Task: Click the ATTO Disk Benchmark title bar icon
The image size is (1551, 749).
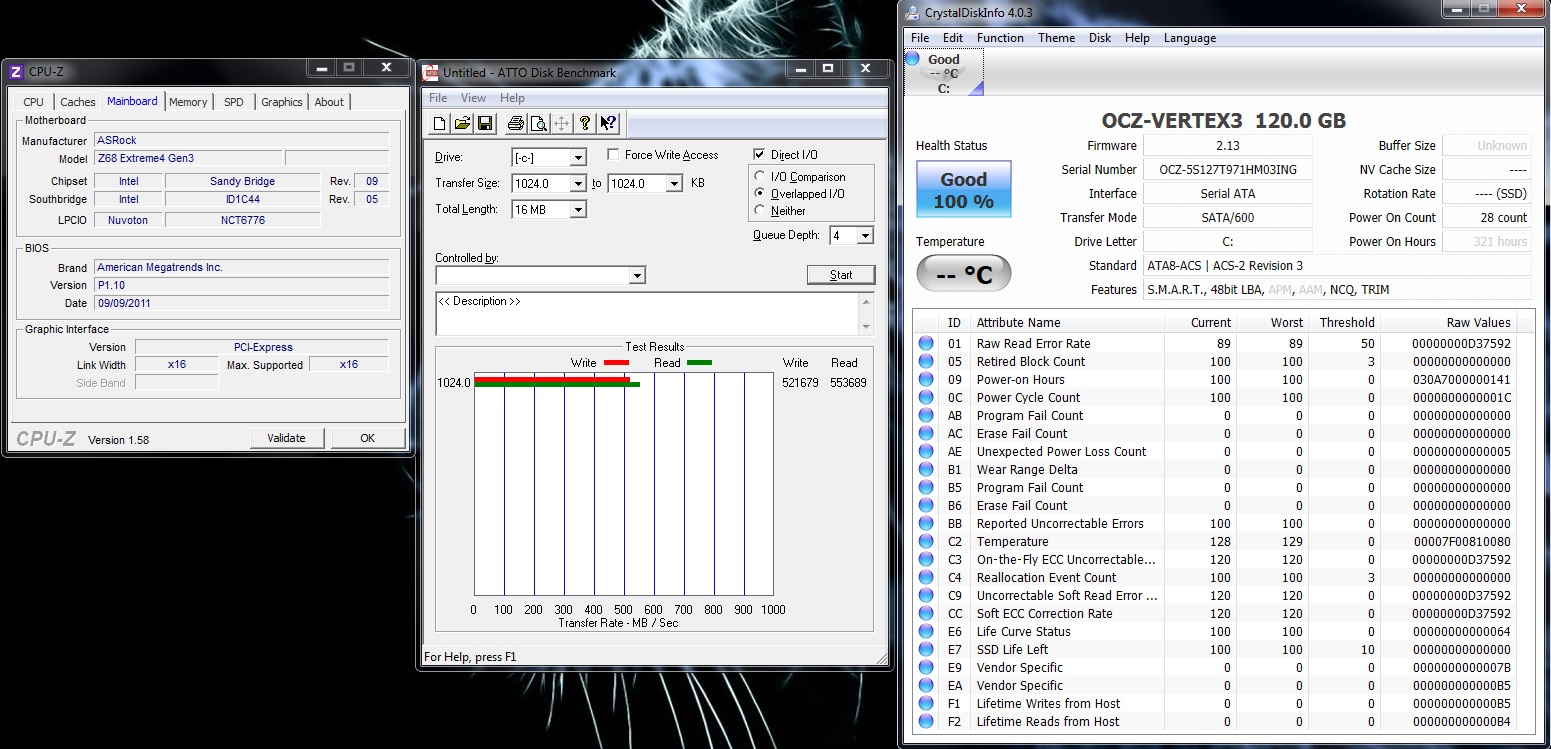Action: pyautogui.click(x=431, y=72)
